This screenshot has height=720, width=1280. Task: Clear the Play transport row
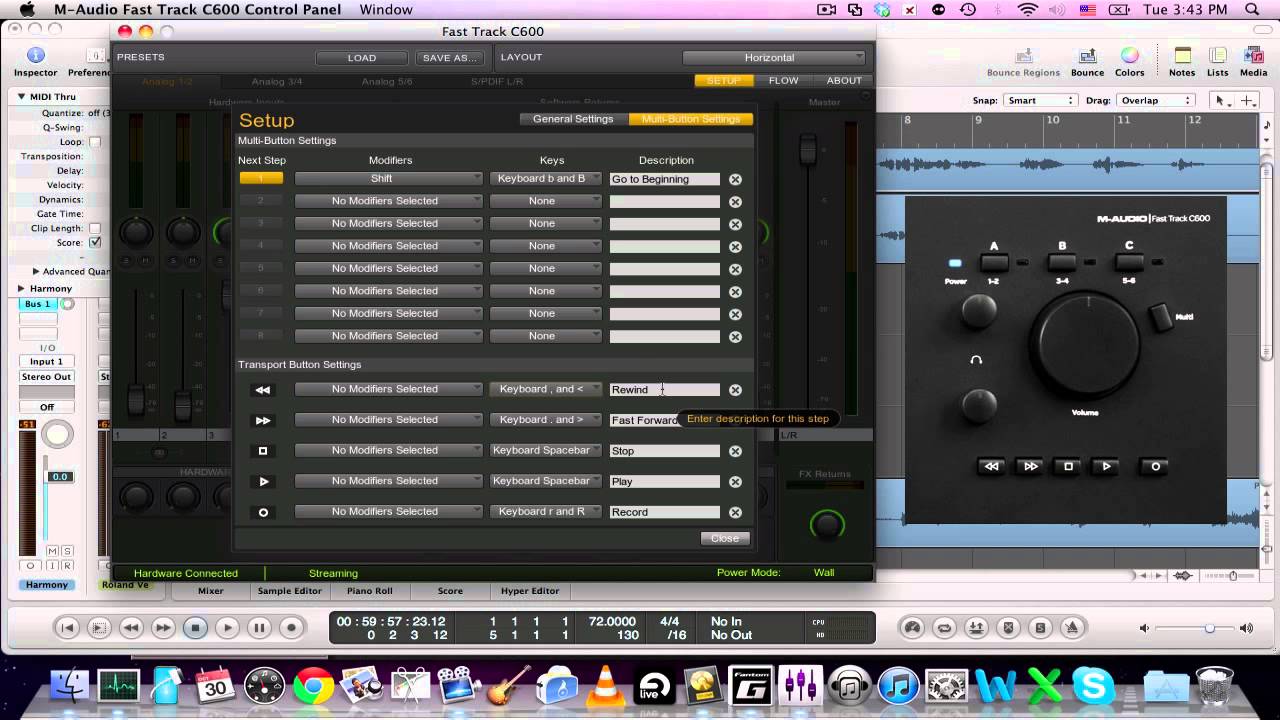[x=735, y=481]
